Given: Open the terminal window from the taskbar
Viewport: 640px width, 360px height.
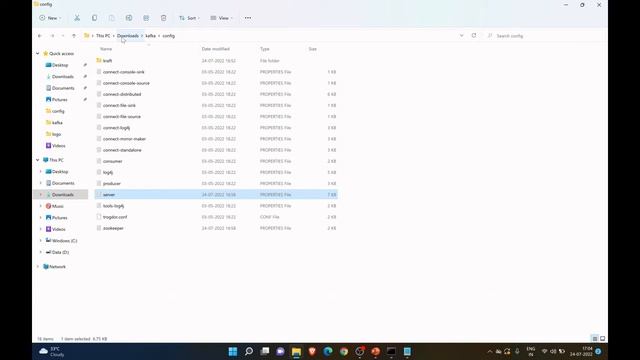Looking at the screenshot, I should click(x=391, y=351).
